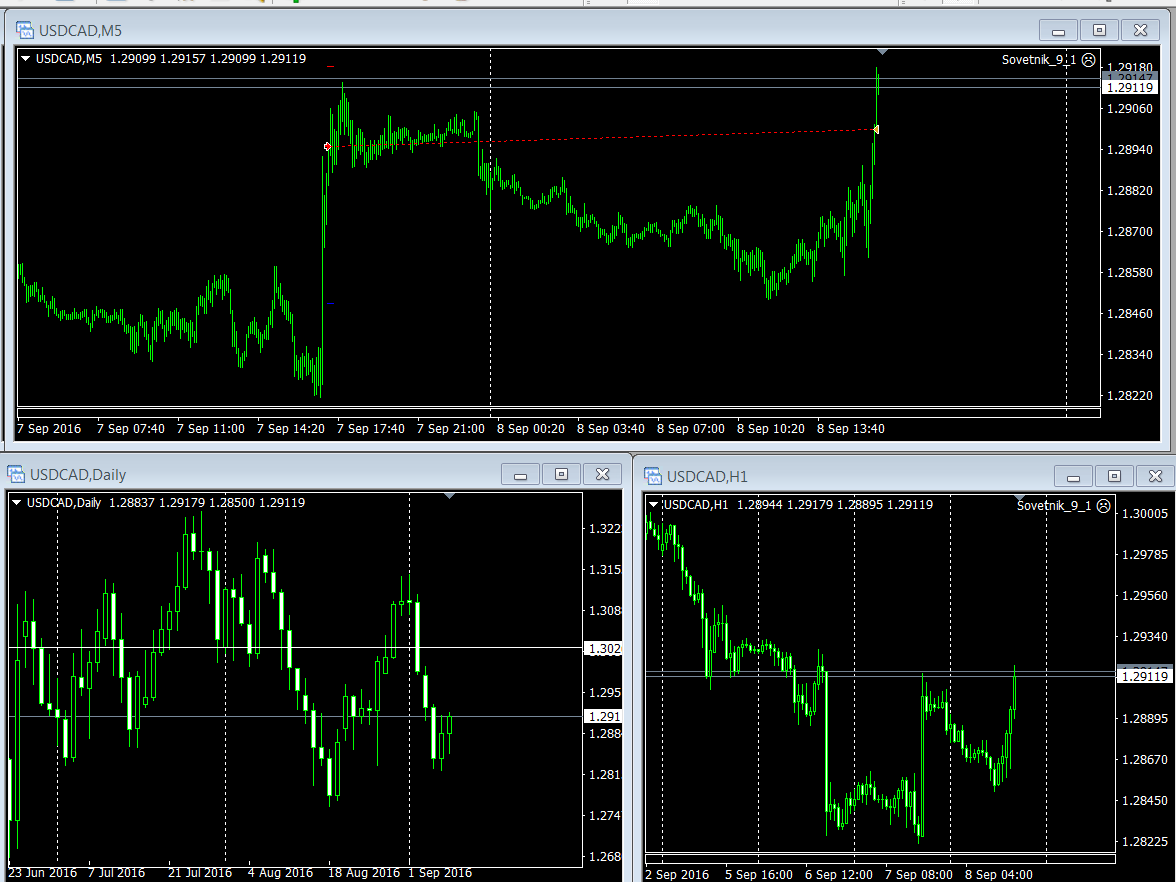
Task: Click the chart shift triangle on the M5 chart
Action: point(883,52)
